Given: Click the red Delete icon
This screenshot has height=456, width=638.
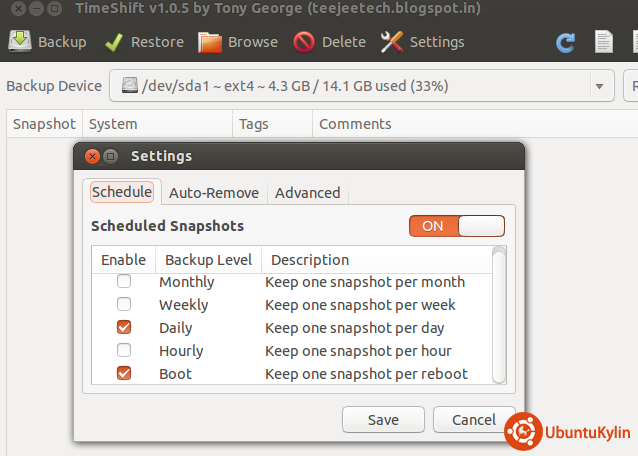Looking at the screenshot, I should (x=304, y=42).
